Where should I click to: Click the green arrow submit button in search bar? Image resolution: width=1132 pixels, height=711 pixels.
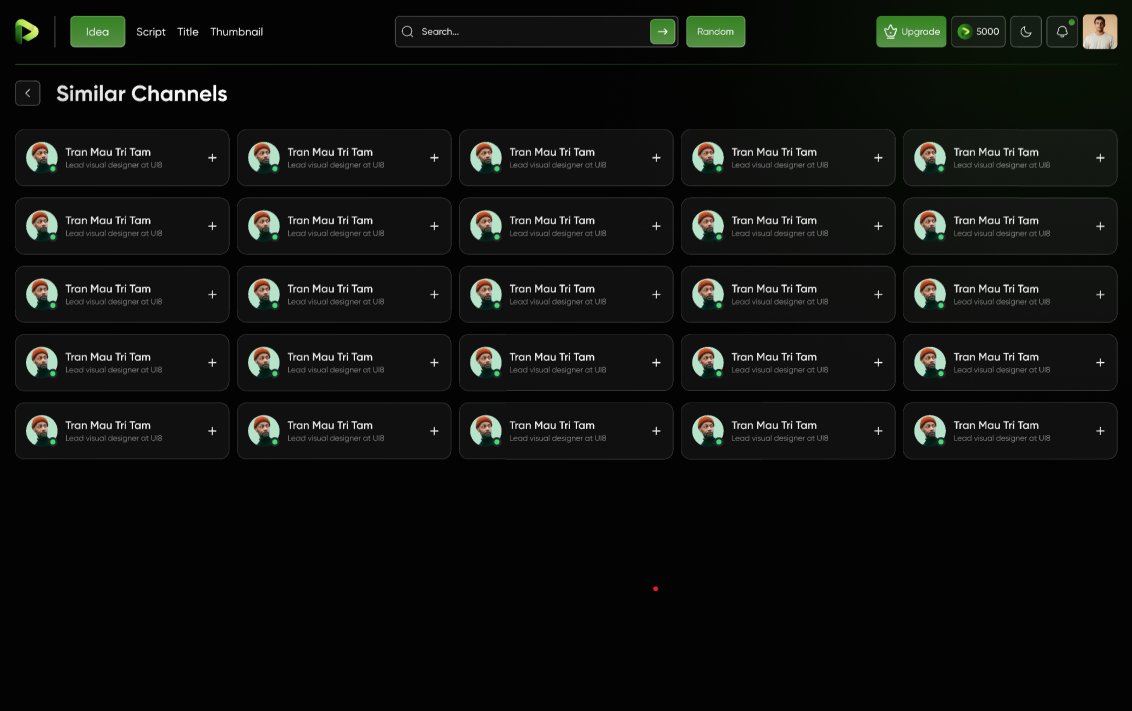662,32
